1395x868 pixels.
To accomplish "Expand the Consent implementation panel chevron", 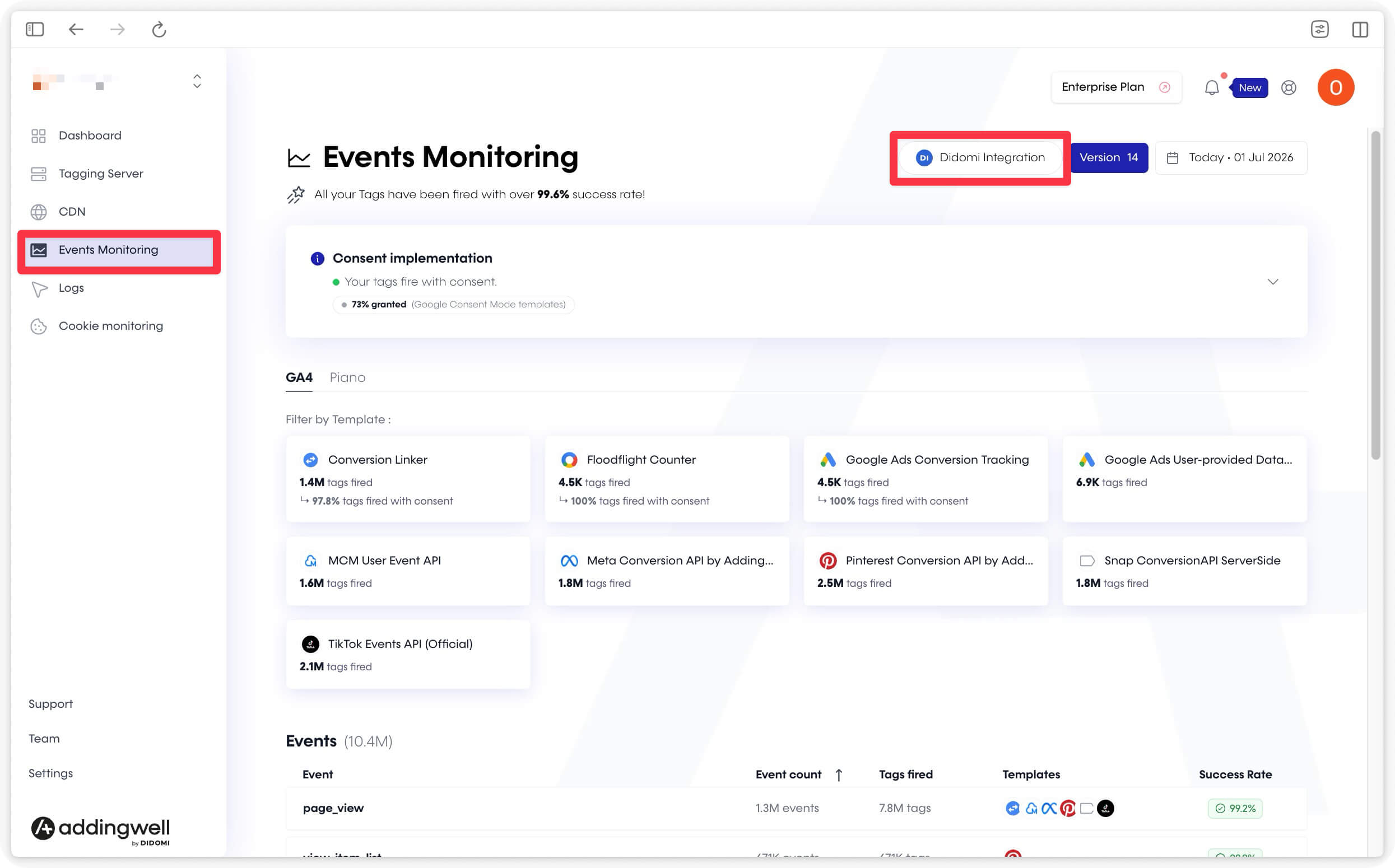I will point(1273,281).
